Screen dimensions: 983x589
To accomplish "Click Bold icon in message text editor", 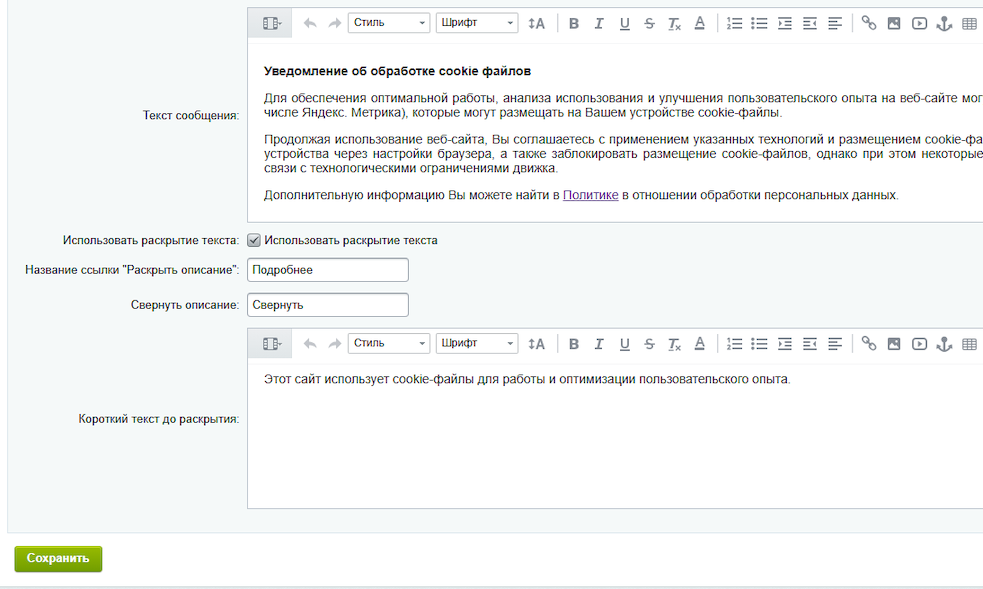I will pyautogui.click(x=574, y=23).
